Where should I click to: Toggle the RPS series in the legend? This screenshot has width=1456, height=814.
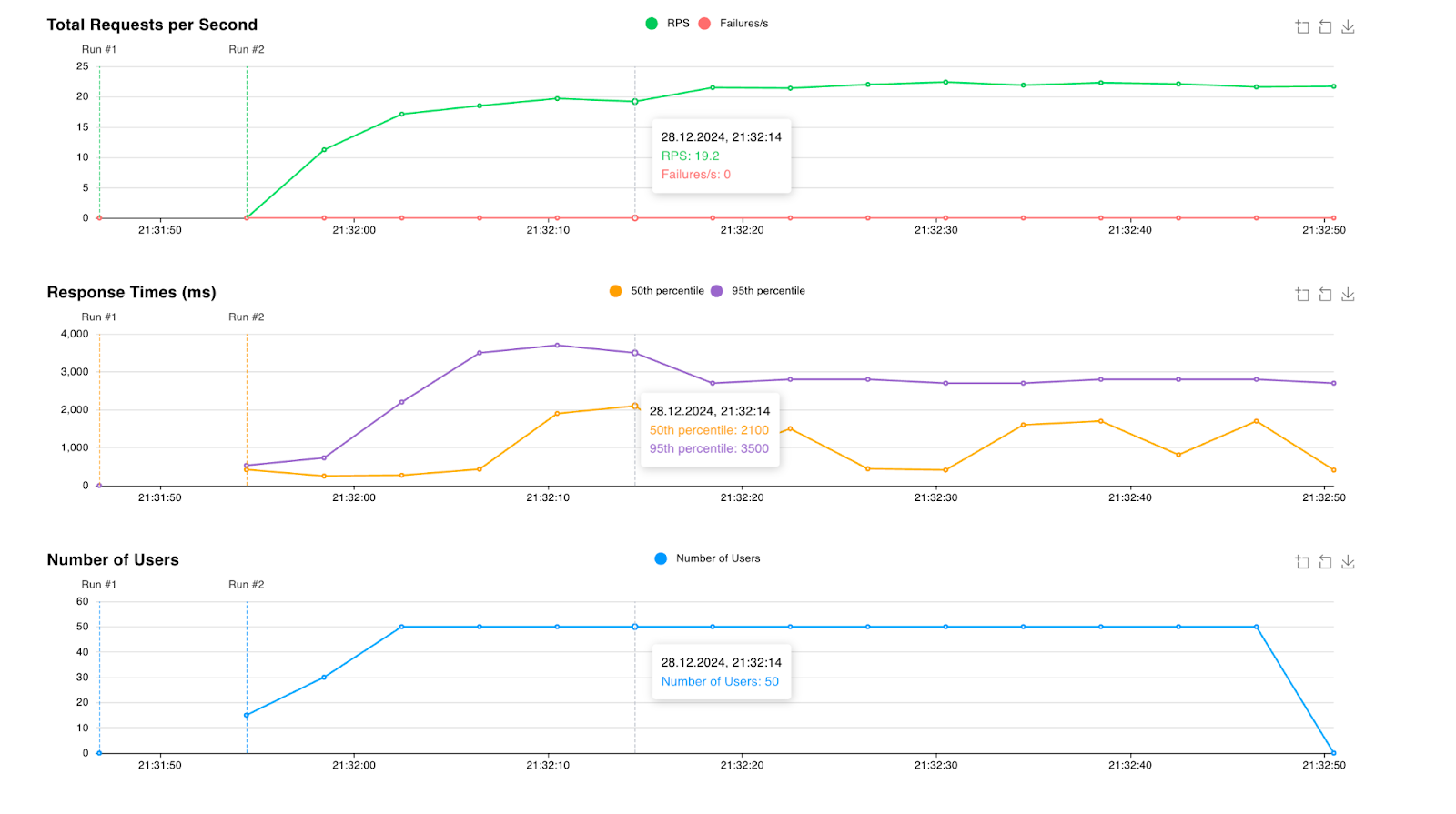[x=667, y=24]
